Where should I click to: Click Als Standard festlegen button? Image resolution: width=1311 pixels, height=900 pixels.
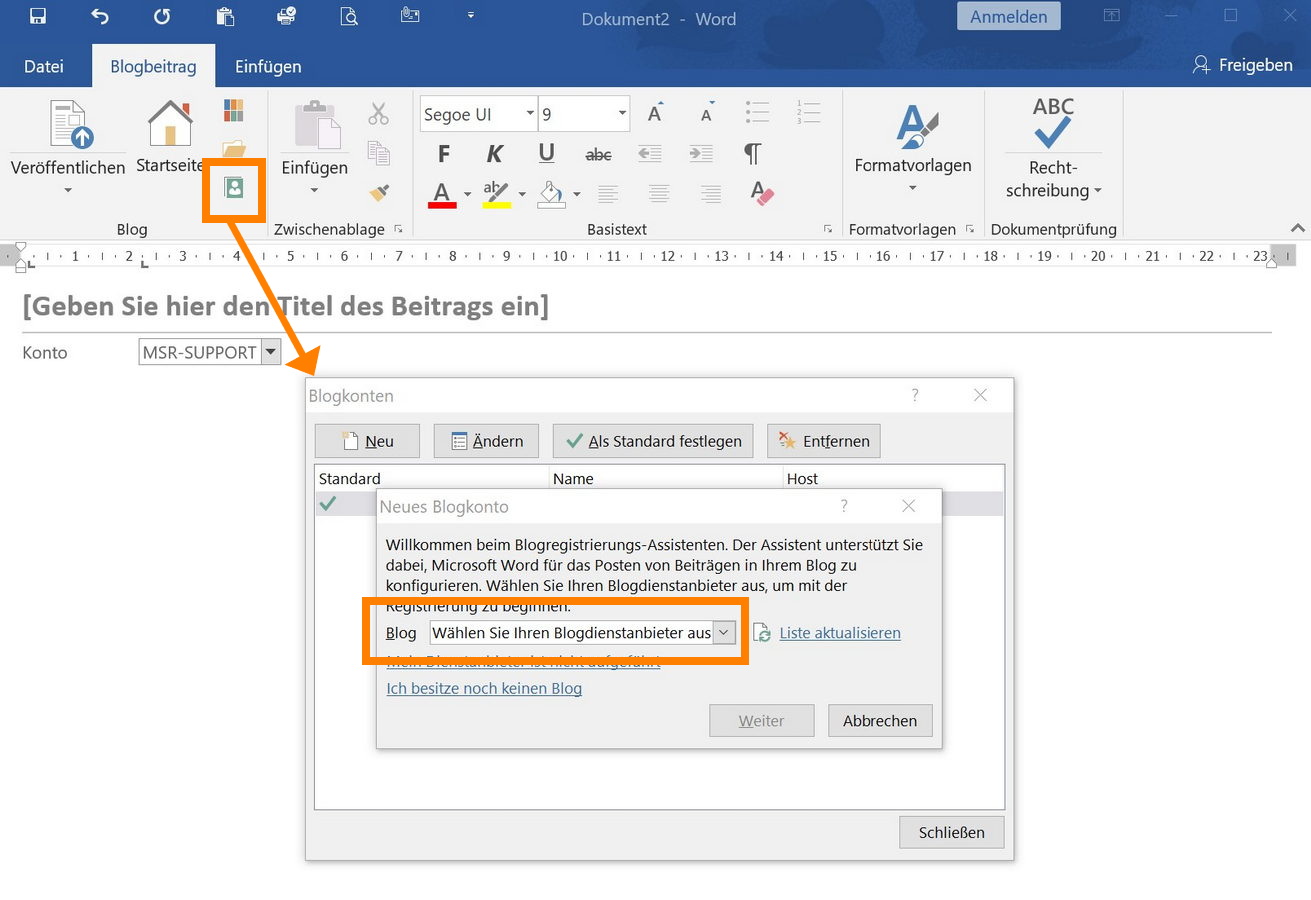point(653,441)
